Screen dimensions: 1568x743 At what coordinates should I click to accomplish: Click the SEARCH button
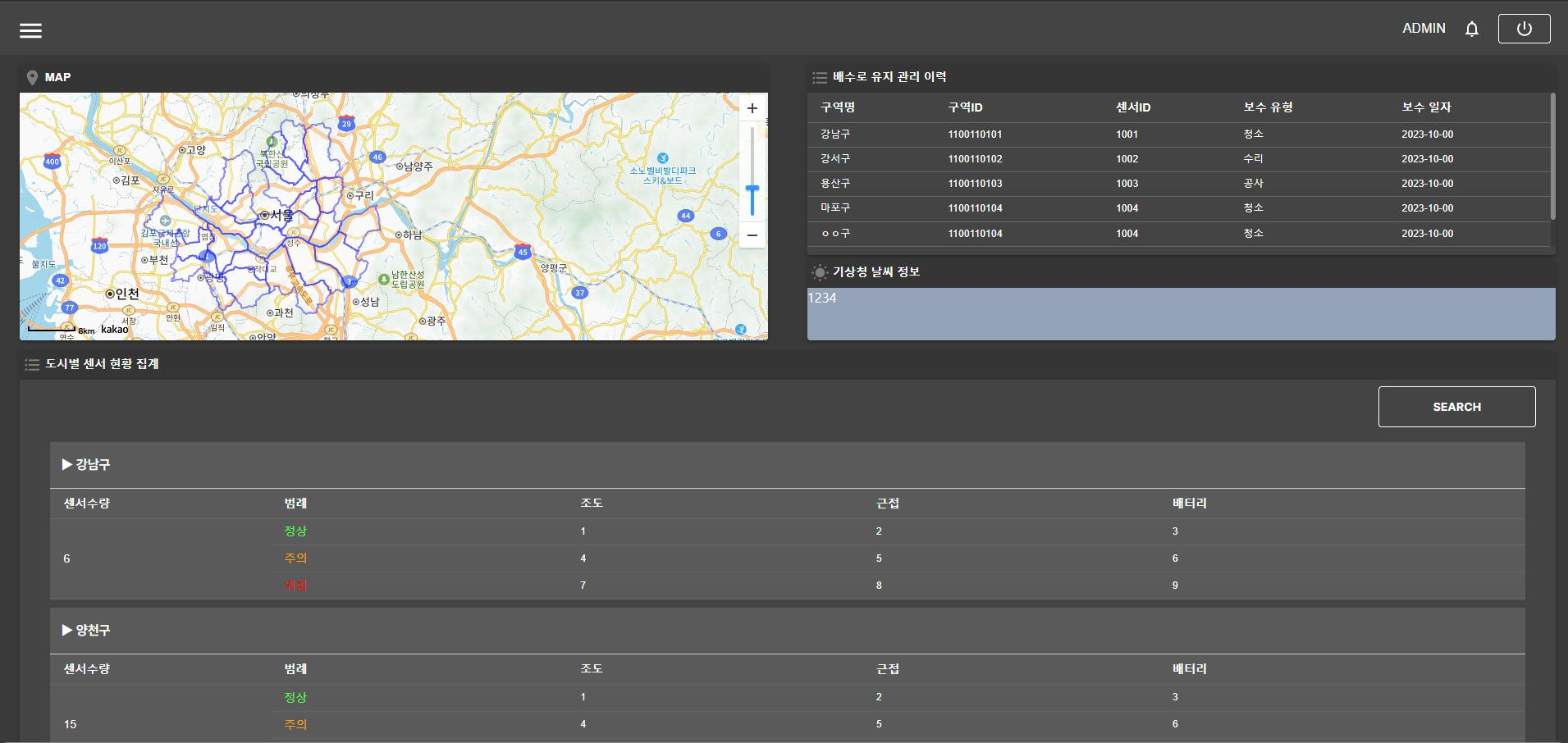(x=1456, y=407)
